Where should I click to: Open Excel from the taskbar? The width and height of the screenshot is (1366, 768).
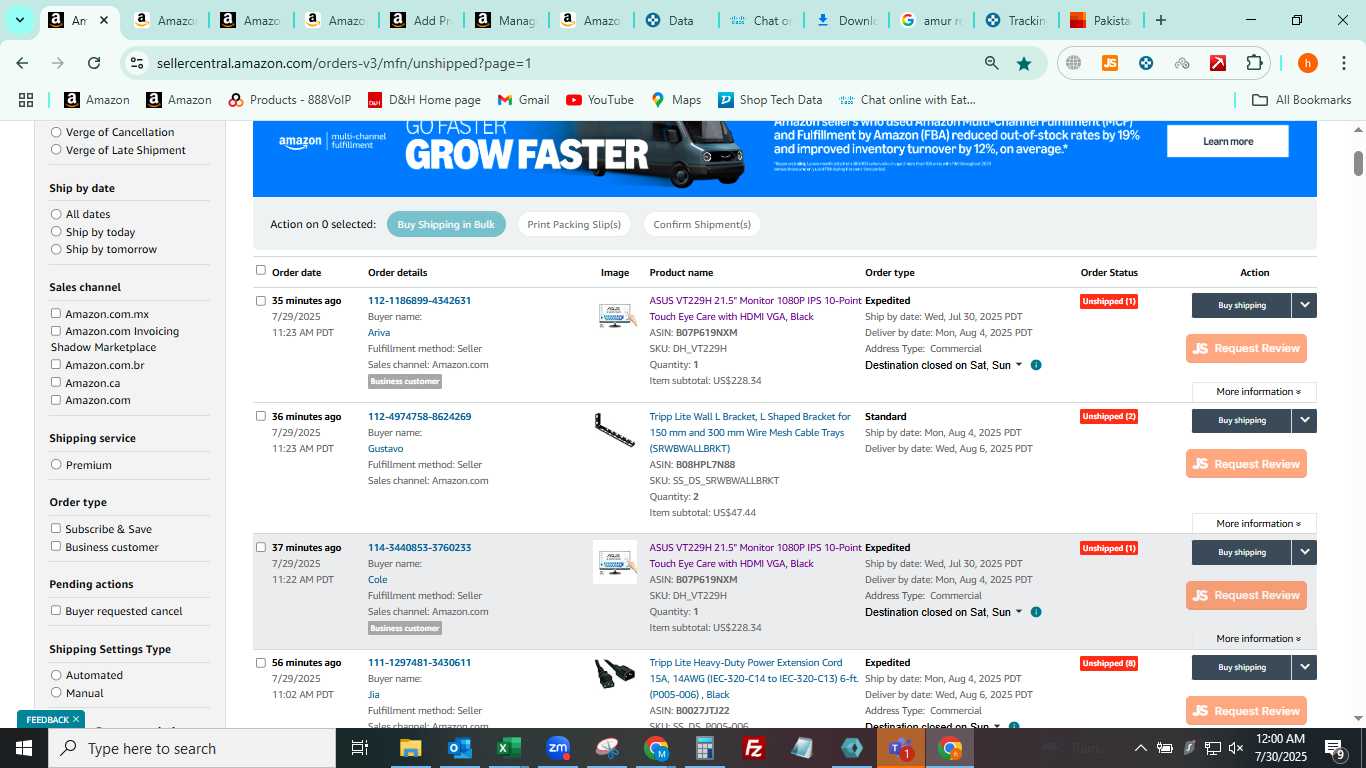coord(509,748)
